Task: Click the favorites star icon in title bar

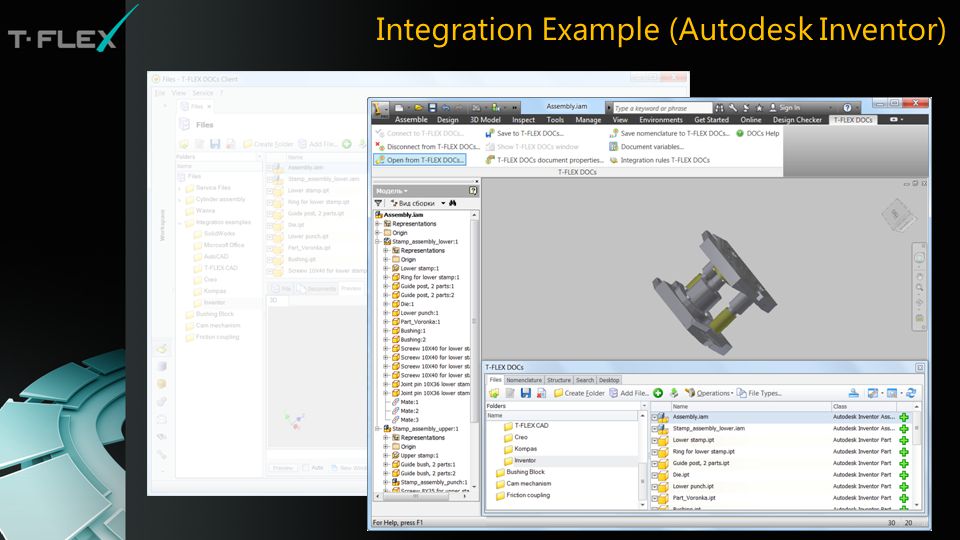Action: 759,108
